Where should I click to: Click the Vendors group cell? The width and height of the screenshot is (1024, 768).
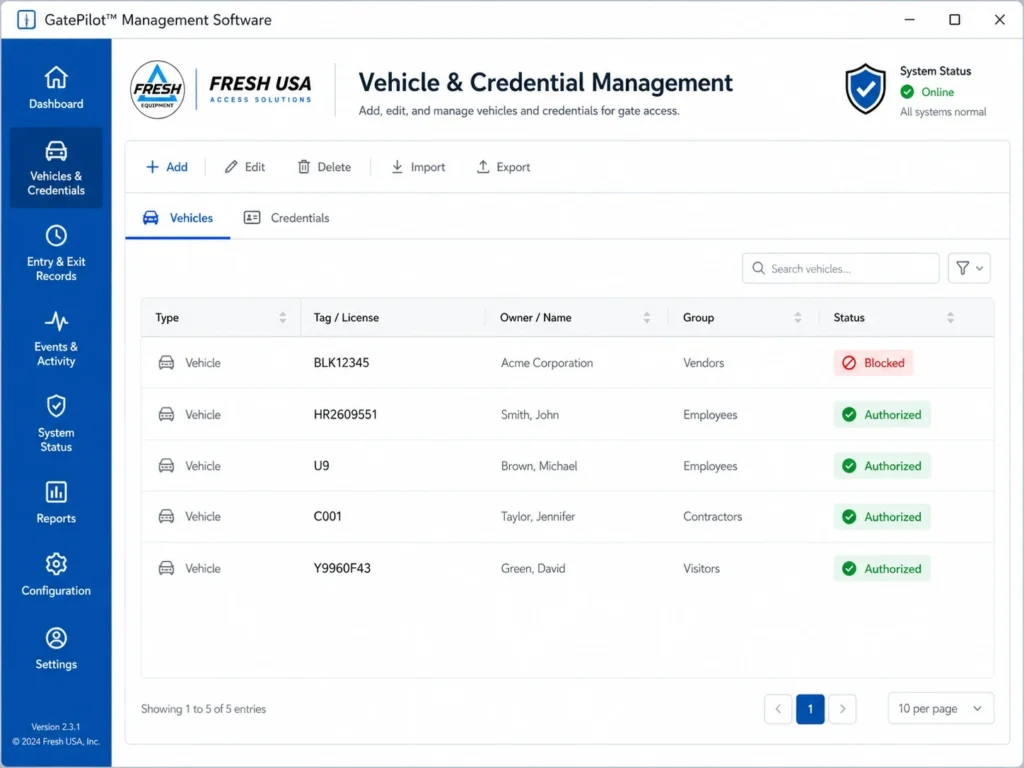pos(704,362)
